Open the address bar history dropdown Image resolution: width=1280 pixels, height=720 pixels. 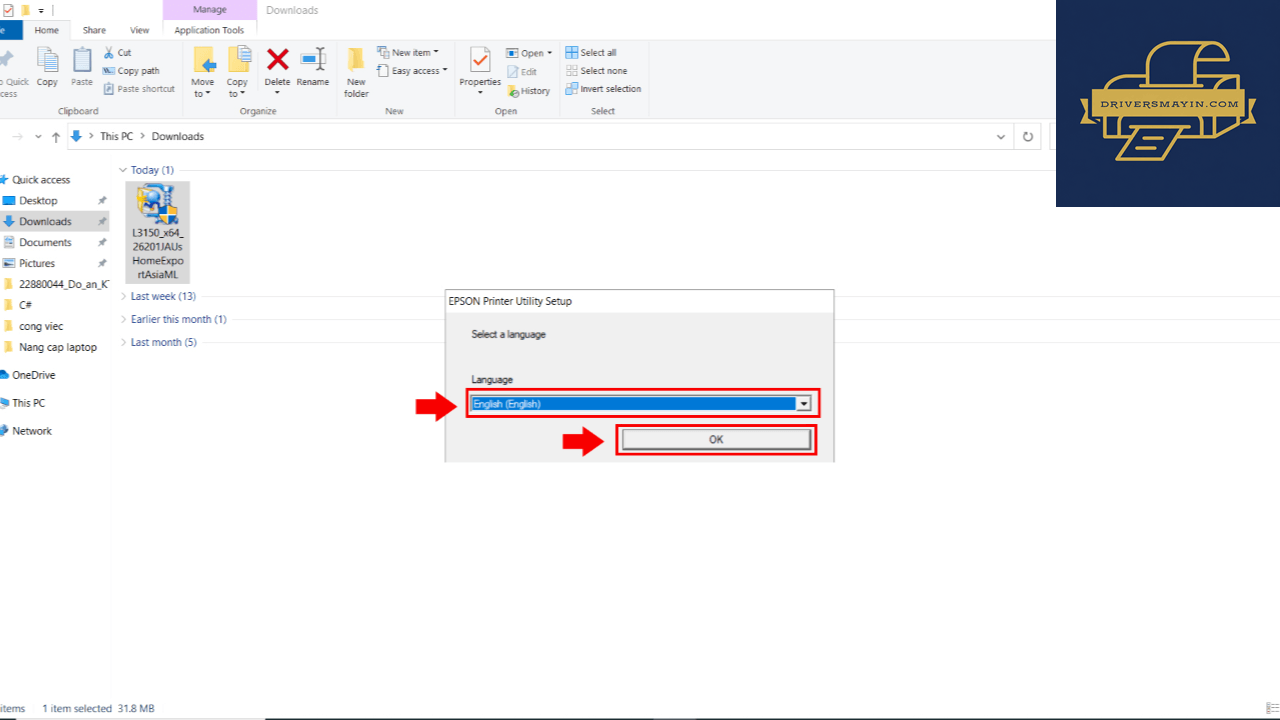point(1000,136)
